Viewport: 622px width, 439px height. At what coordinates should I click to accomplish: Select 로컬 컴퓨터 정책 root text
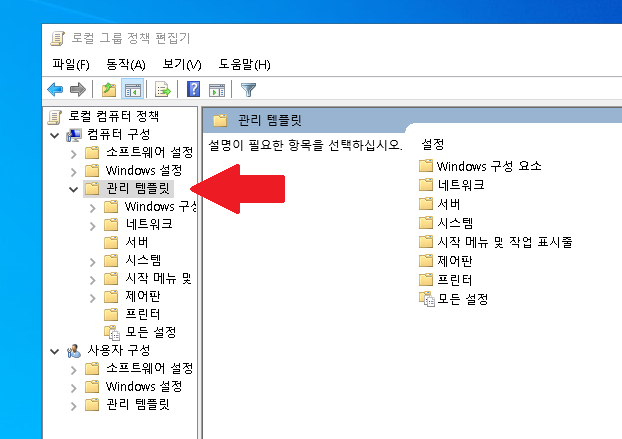point(113,116)
